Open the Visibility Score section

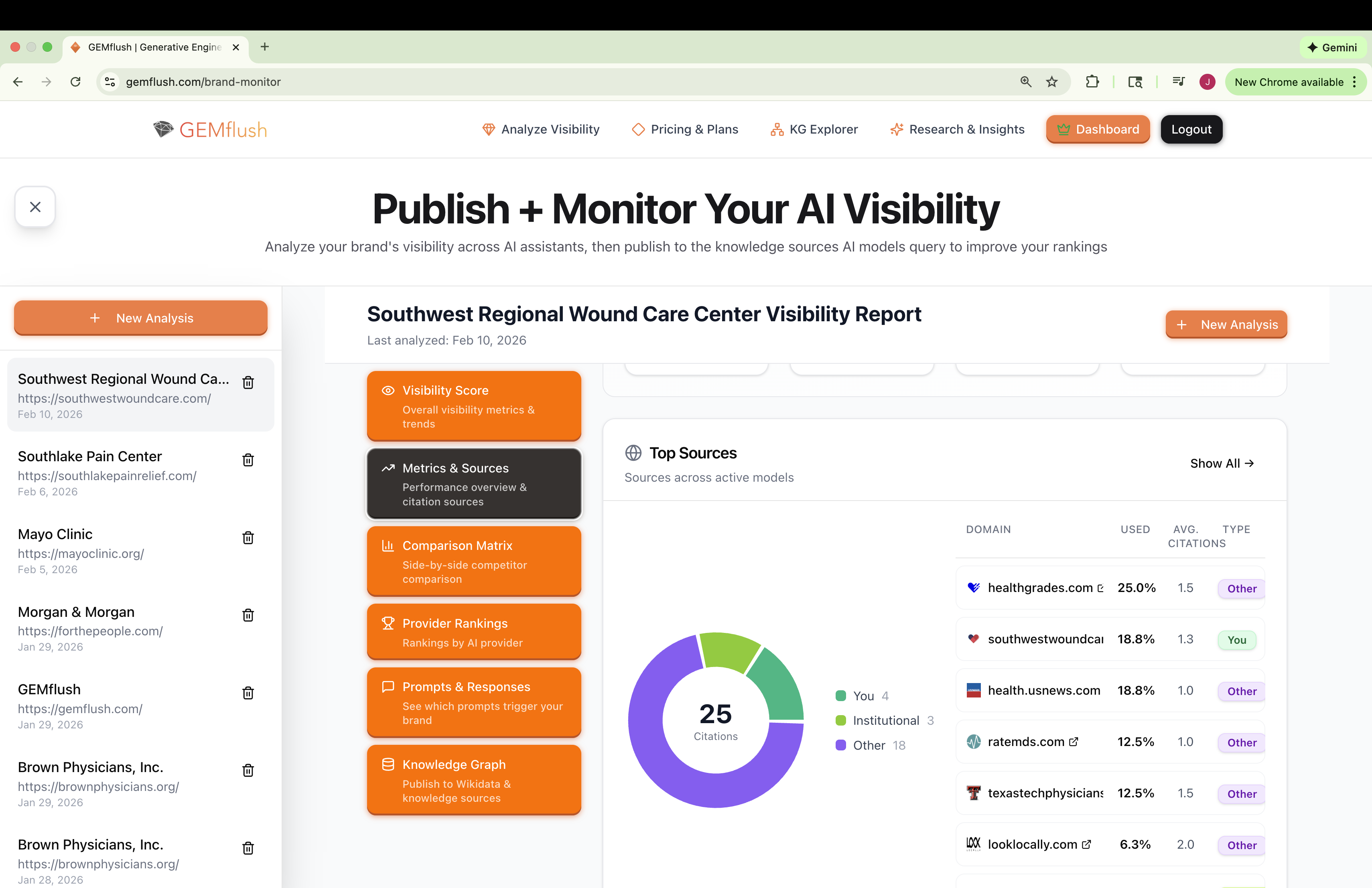[x=474, y=406]
